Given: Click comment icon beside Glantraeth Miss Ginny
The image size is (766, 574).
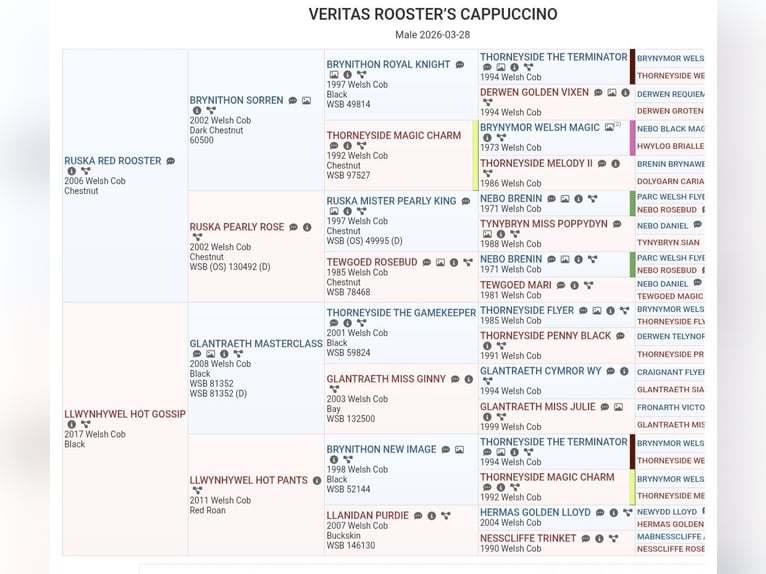Looking at the screenshot, I should pos(455,380).
